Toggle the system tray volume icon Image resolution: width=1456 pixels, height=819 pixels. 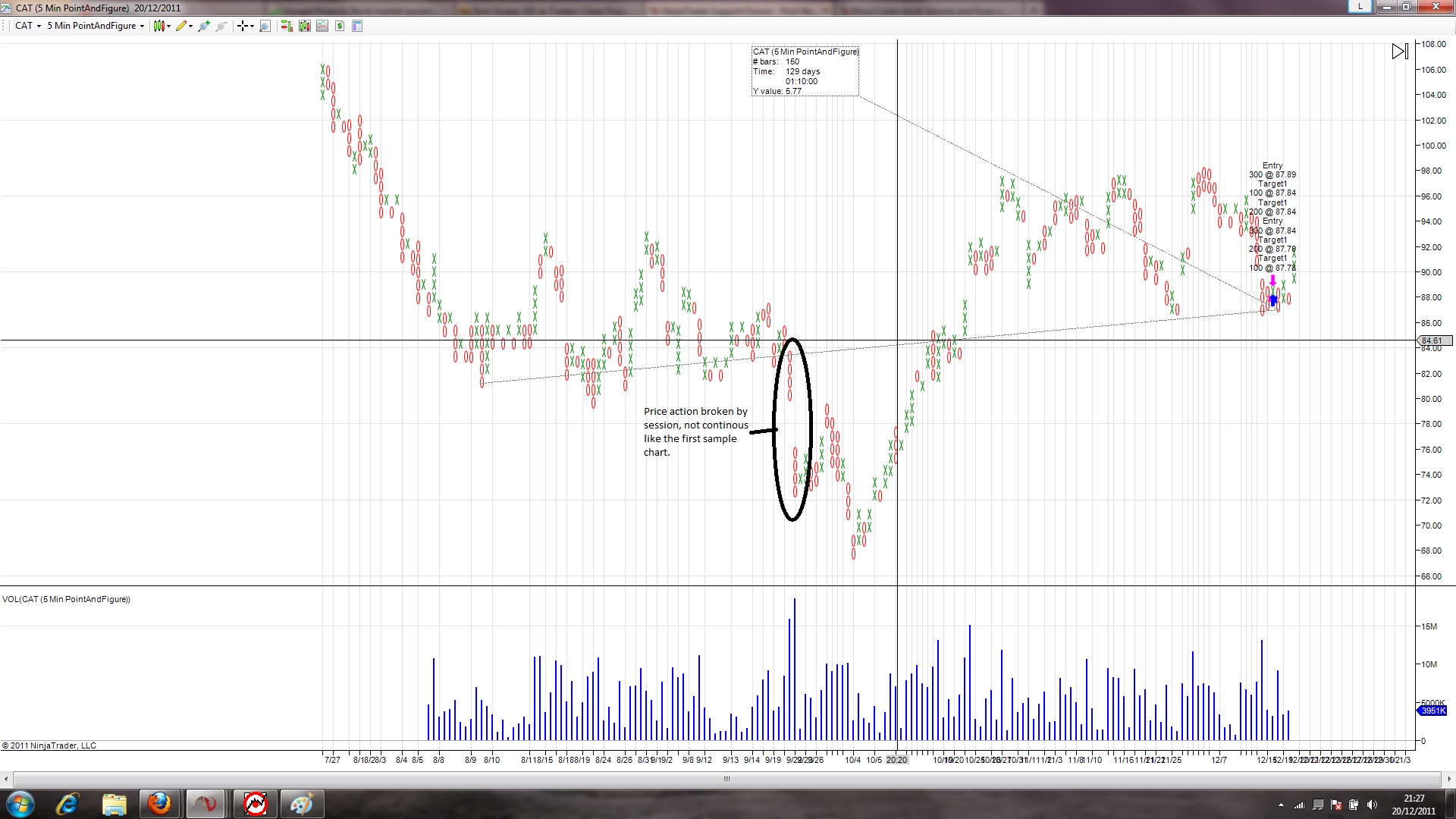(x=1372, y=805)
